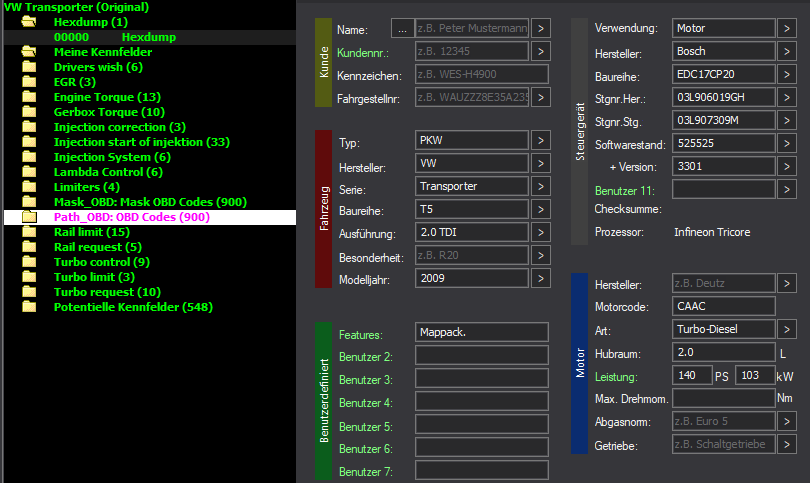Click the Turbo control folder icon
Viewport: 810px width, 483px height.
[29, 262]
